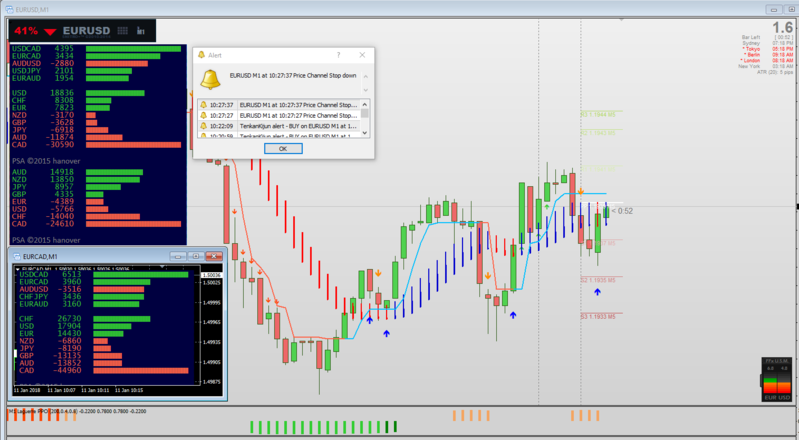Image resolution: width=799 pixels, height=440 pixels.
Task: Open the Alert dialog's help question mark
Action: [x=338, y=55]
